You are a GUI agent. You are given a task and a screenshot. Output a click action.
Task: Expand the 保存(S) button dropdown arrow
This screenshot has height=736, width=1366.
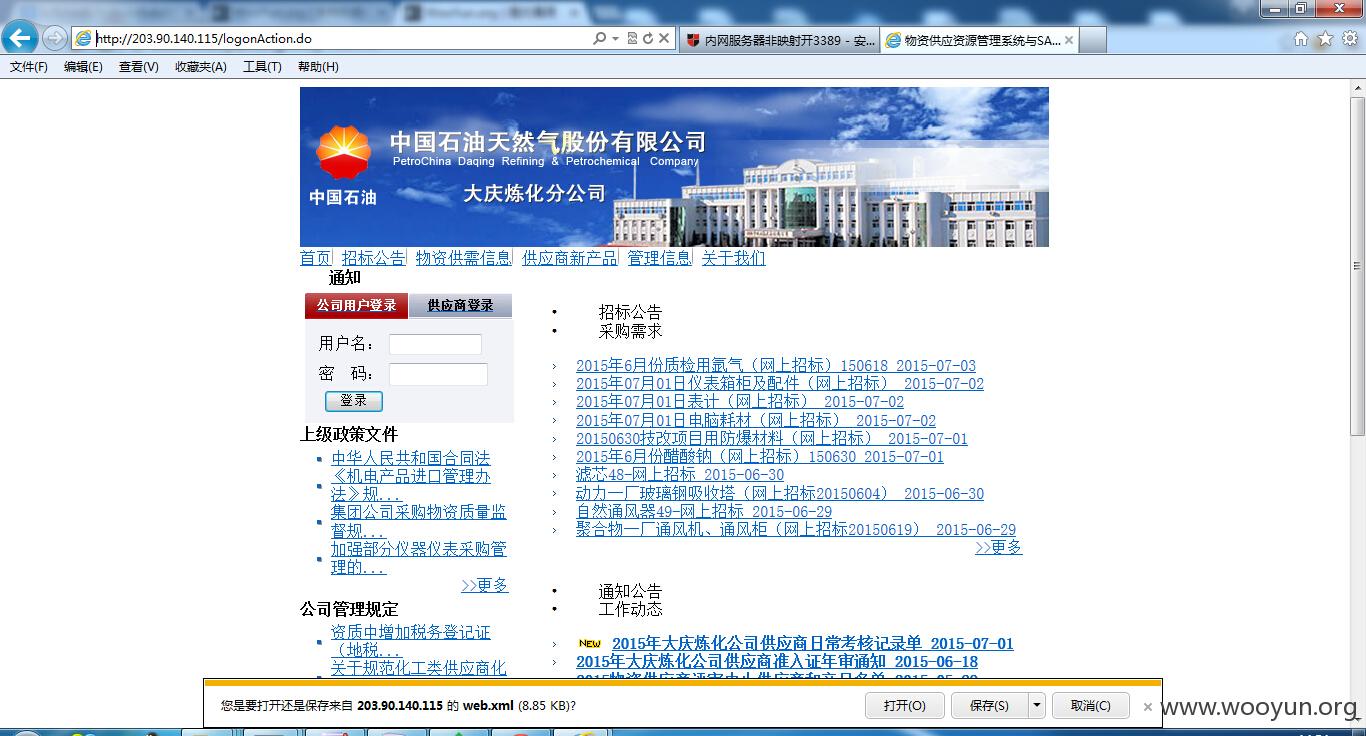1037,705
